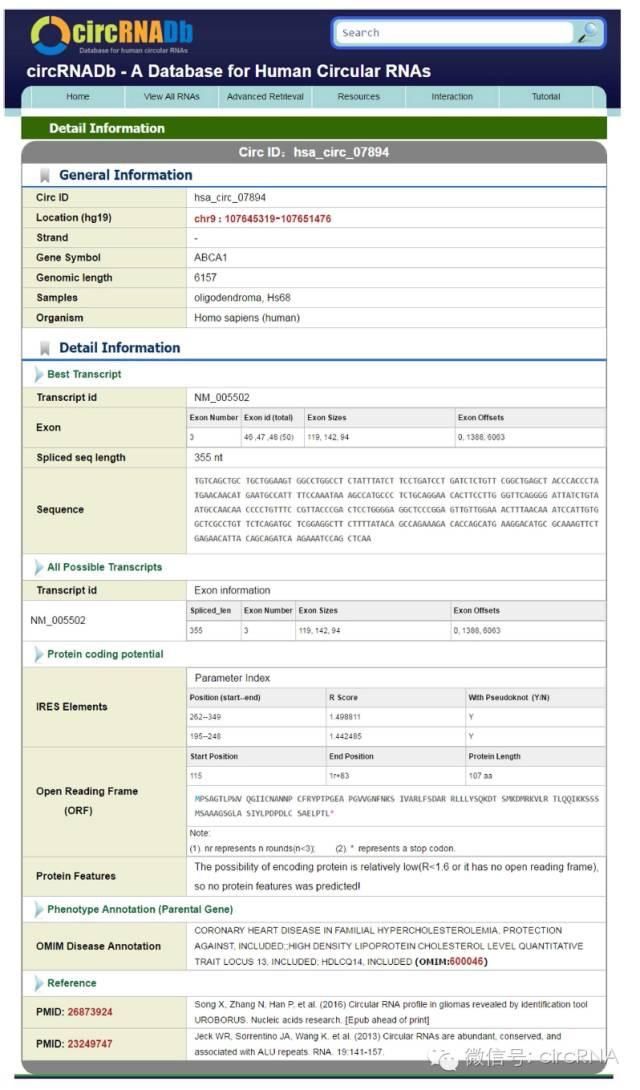Open the Home menu tab
The image size is (640, 1090).
coord(77,97)
